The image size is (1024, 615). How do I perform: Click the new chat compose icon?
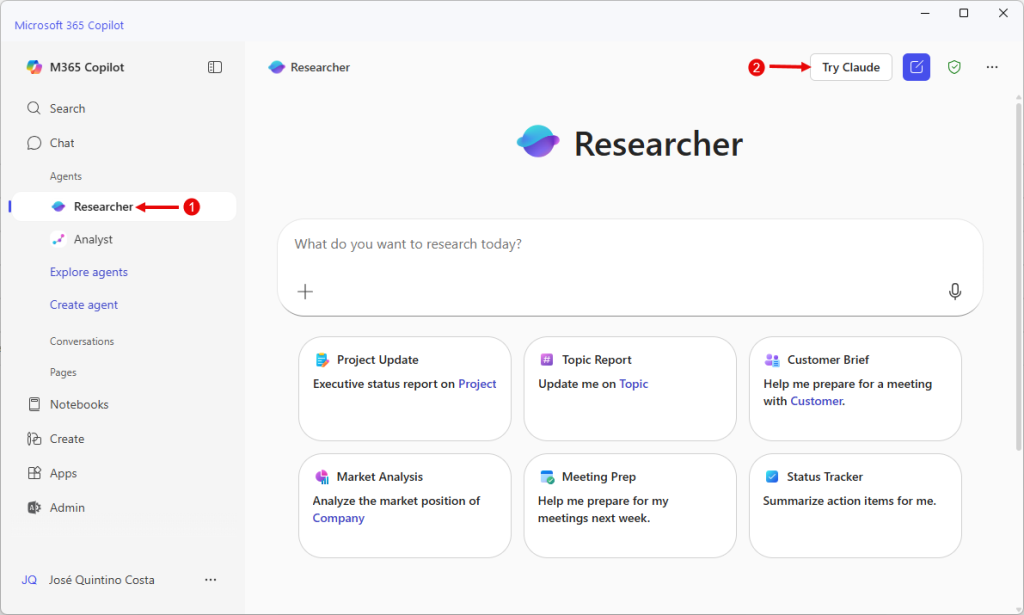(x=916, y=67)
